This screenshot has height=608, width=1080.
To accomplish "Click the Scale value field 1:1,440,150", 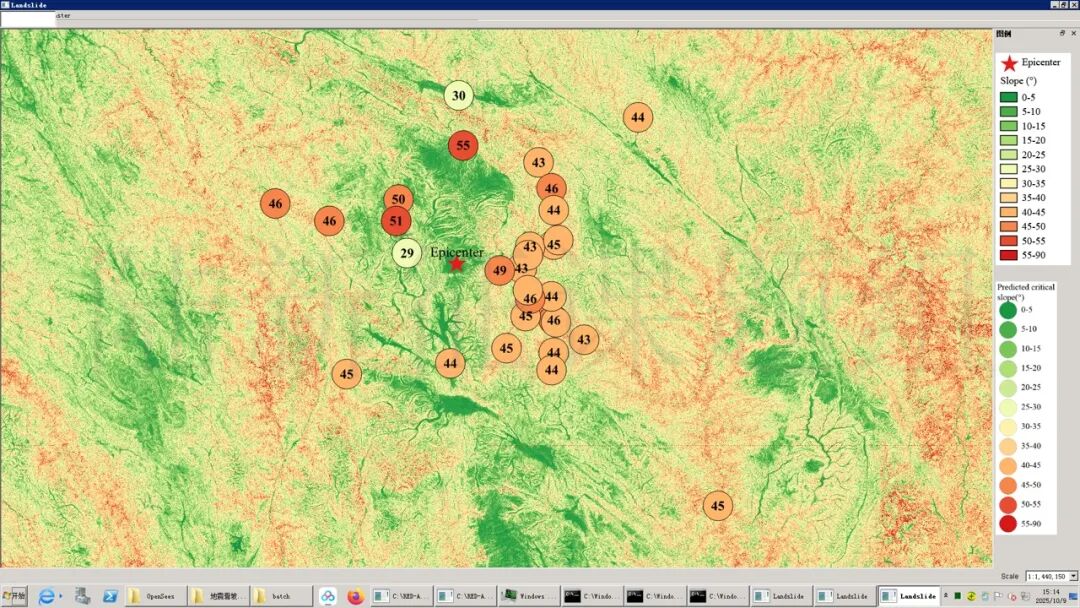I will 1045,576.
